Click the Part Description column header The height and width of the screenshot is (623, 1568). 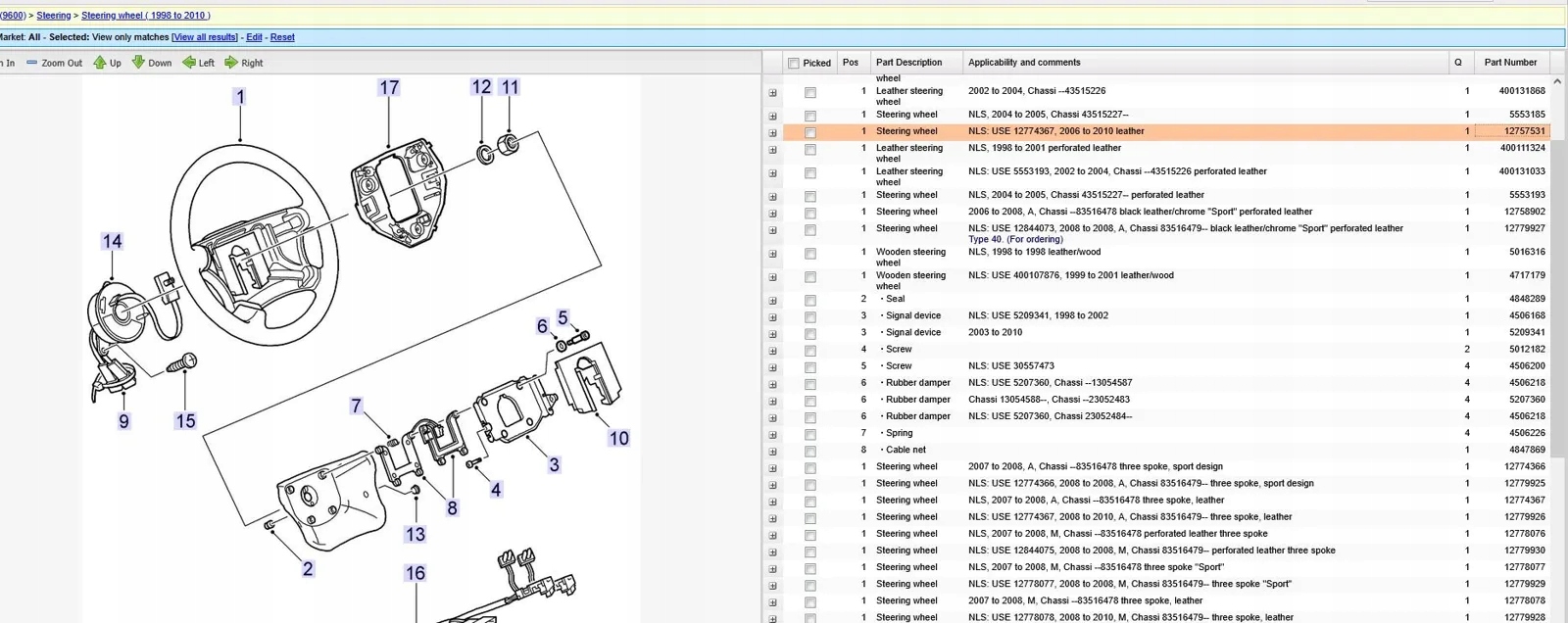tap(908, 63)
